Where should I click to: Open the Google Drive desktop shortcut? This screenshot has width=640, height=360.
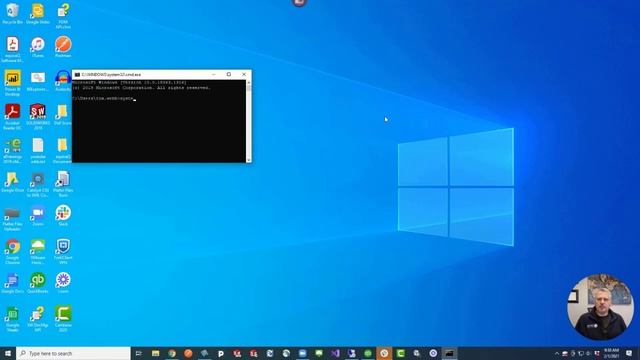click(13, 182)
